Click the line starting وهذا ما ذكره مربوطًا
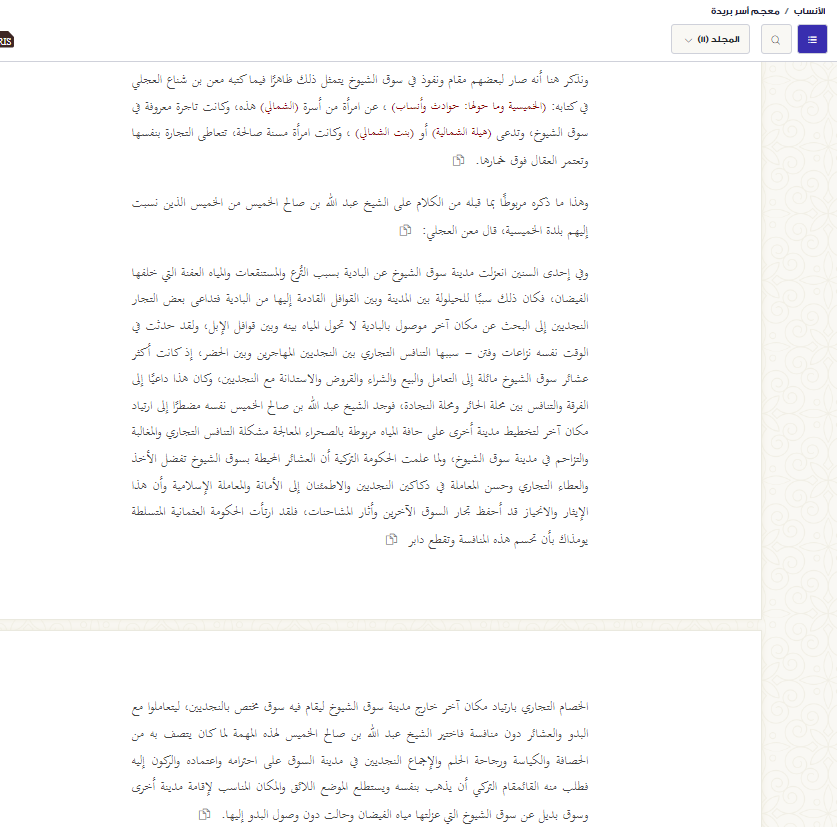 360,203
